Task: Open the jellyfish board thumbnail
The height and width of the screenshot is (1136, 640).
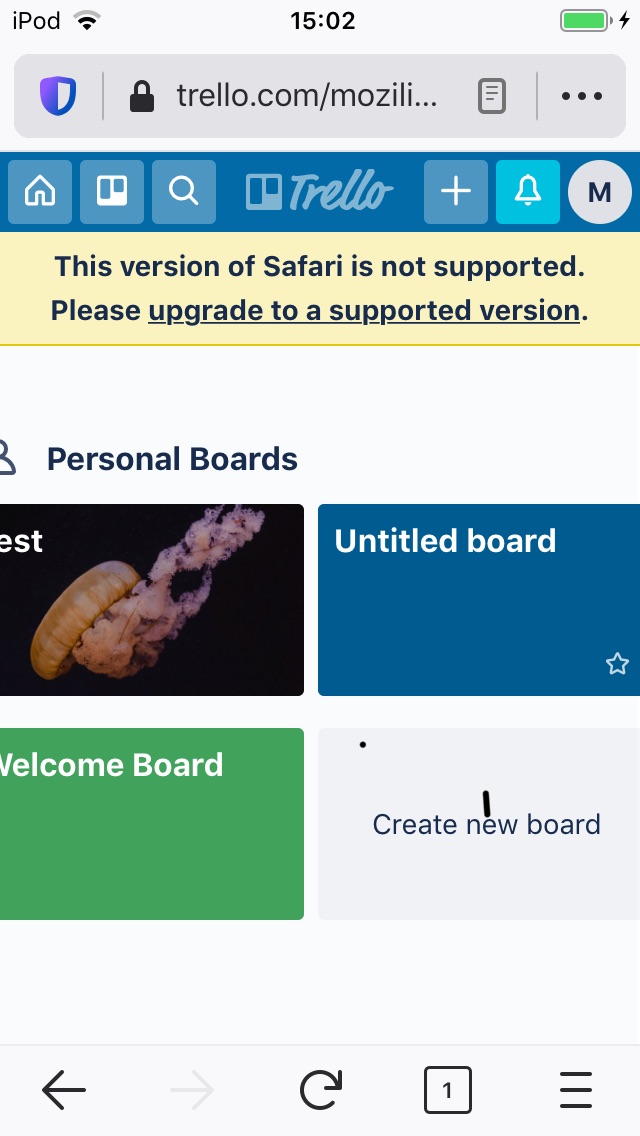Action: pyautogui.click(x=152, y=599)
